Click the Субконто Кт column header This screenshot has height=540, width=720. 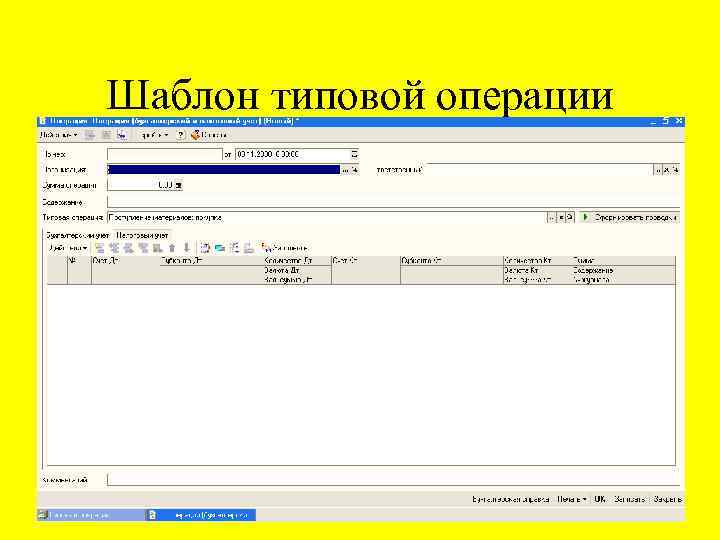click(451, 261)
